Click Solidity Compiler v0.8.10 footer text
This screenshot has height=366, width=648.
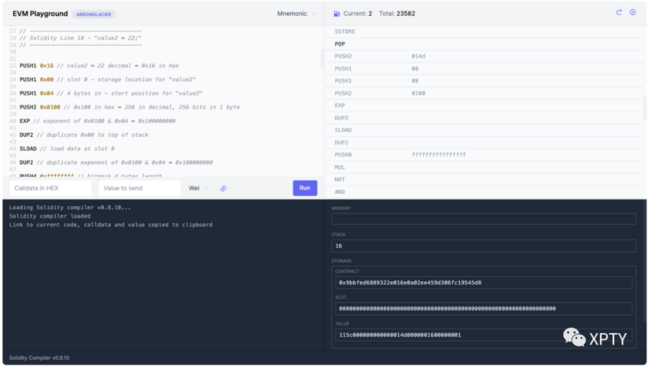pos(39,358)
